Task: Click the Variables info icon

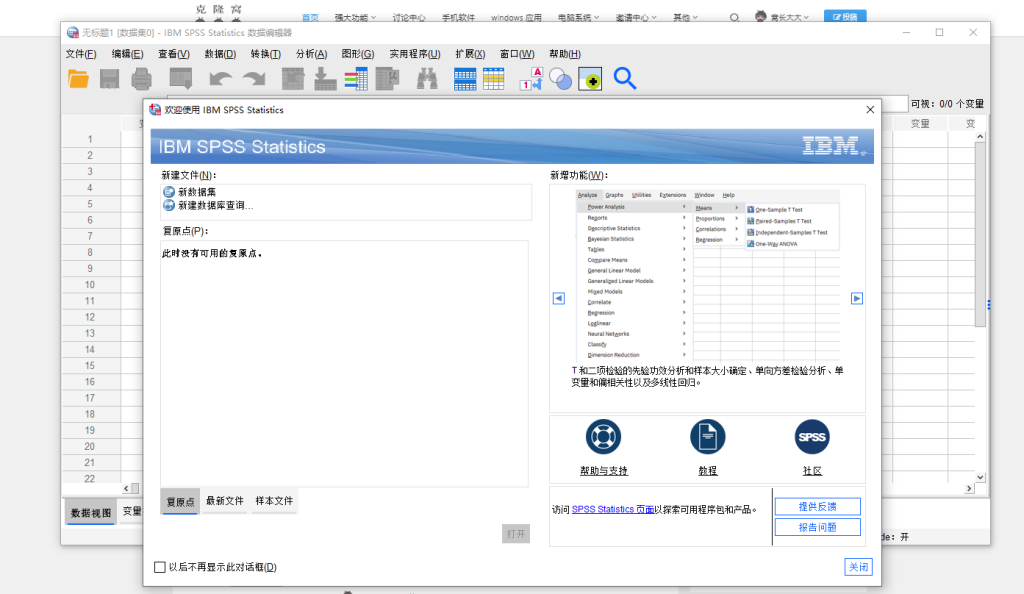Action: click(x=356, y=79)
